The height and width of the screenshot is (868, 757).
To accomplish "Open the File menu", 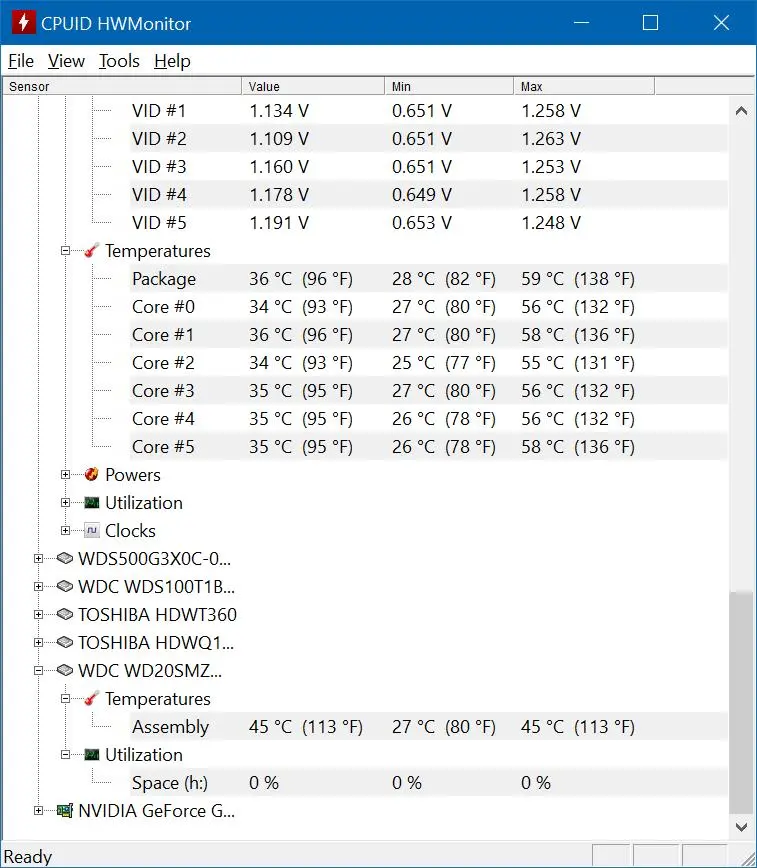I will point(21,61).
